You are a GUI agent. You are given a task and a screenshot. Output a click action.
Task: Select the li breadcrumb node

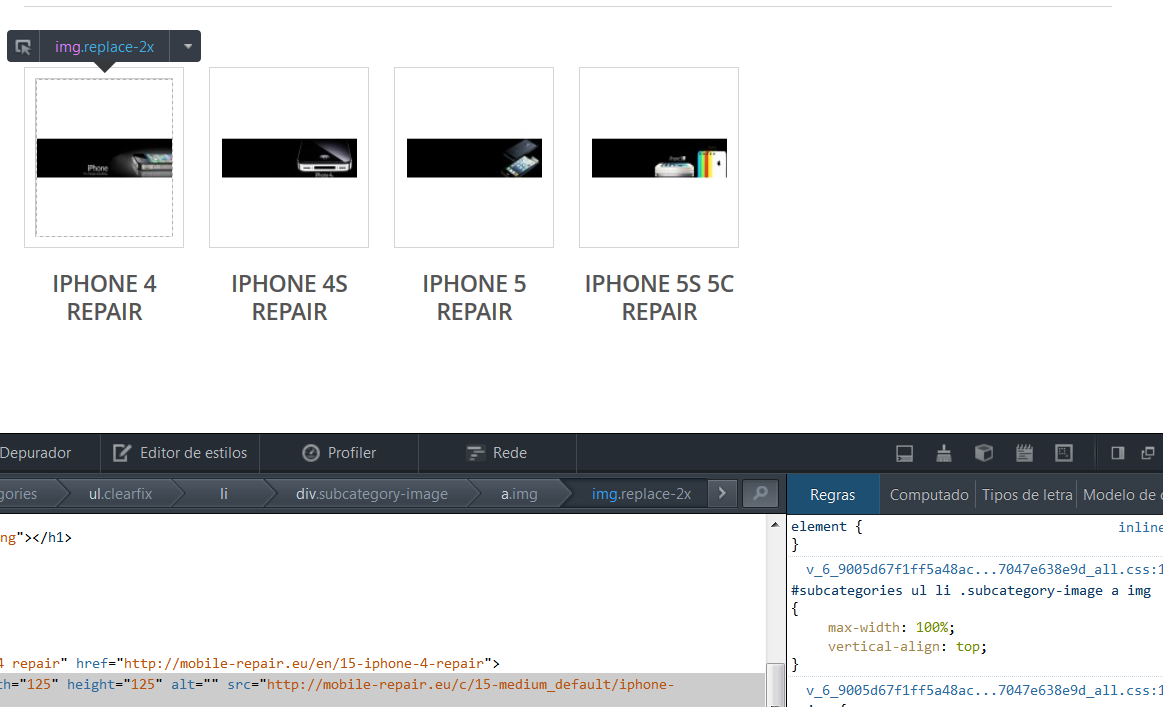tap(224, 494)
